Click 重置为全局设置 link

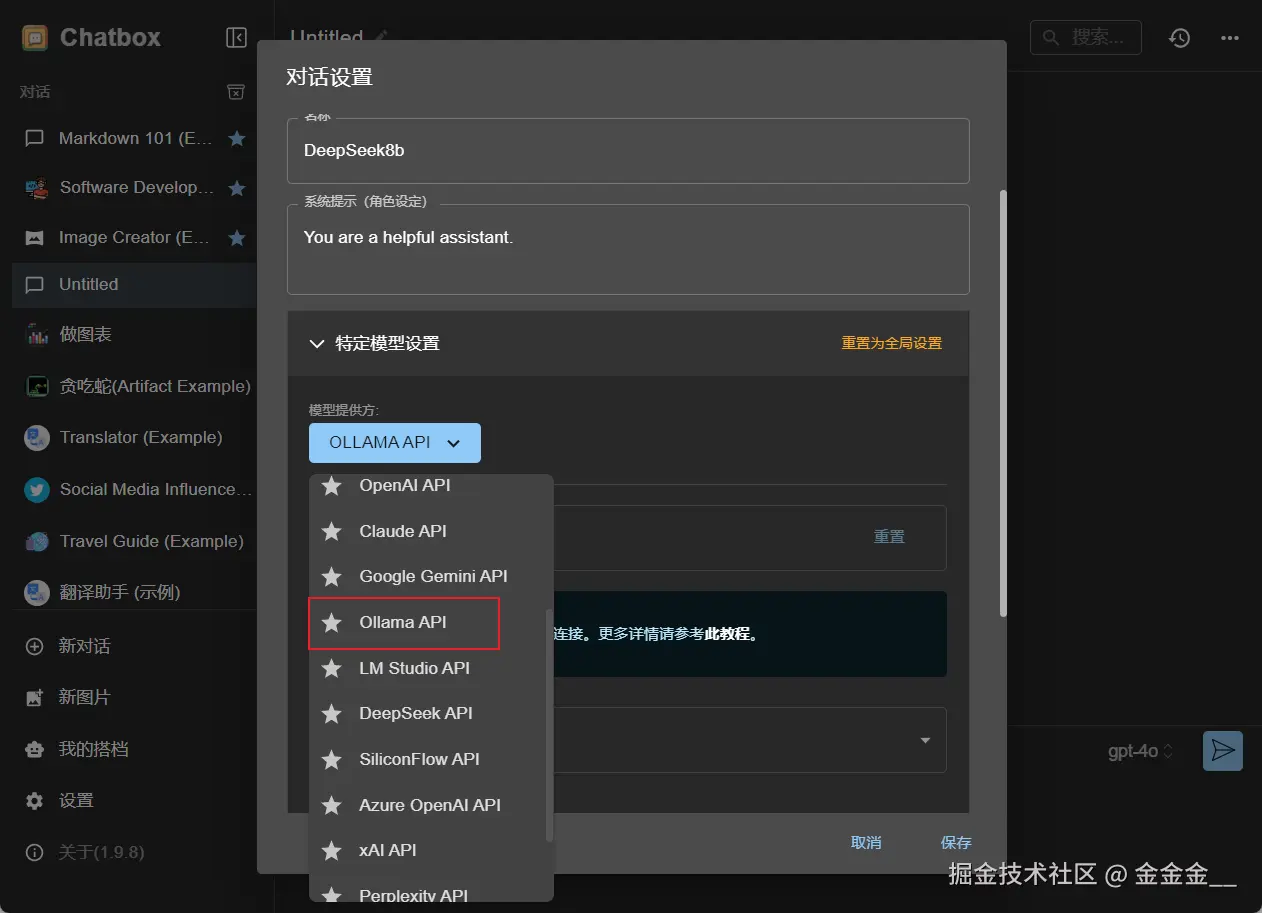[x=892, y=343]
